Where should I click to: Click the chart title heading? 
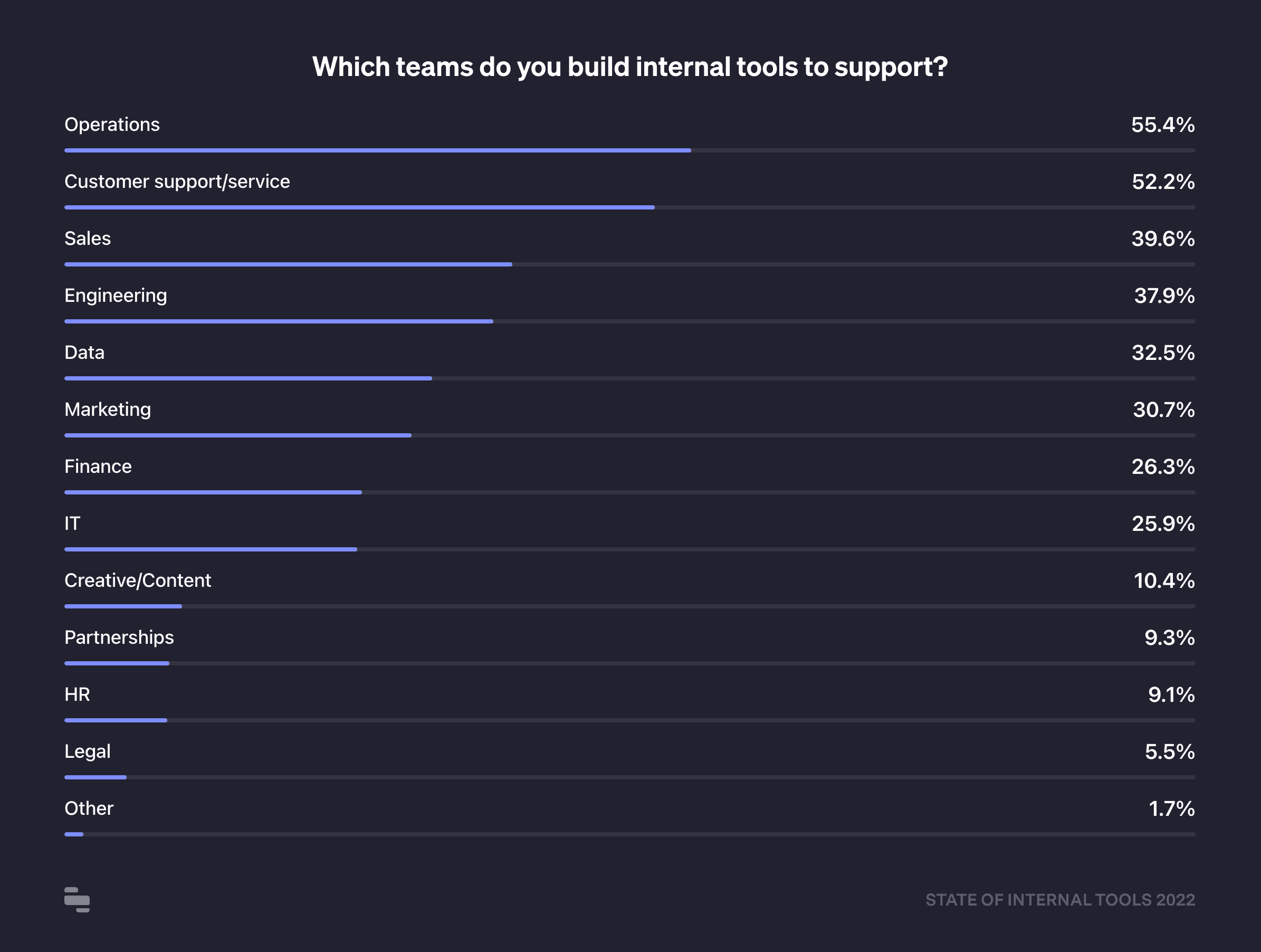pyautogui.click(x=630, y=66)
